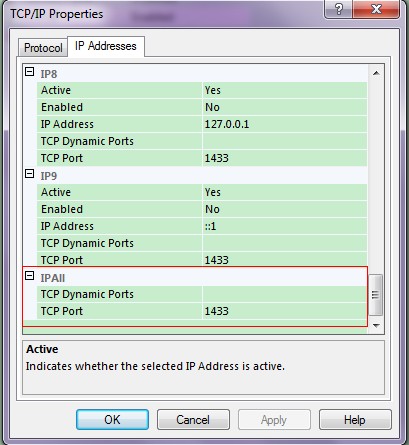Collapse the IP9 section
The width and height of the screenshot is (409, 445).
click(30, 173)
